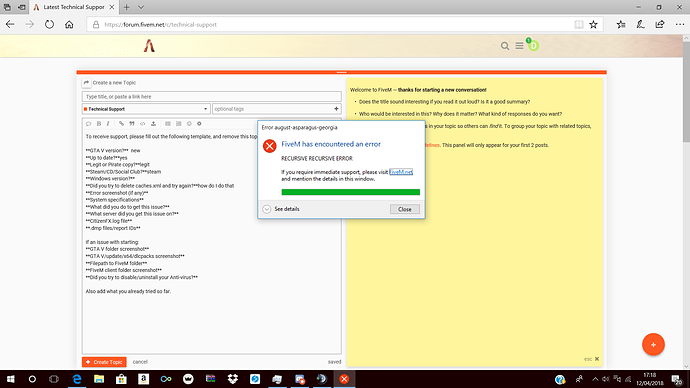Open Microsoft Edge from the taskbar
The height and width of the screenshot is (388, 690).
77,379
